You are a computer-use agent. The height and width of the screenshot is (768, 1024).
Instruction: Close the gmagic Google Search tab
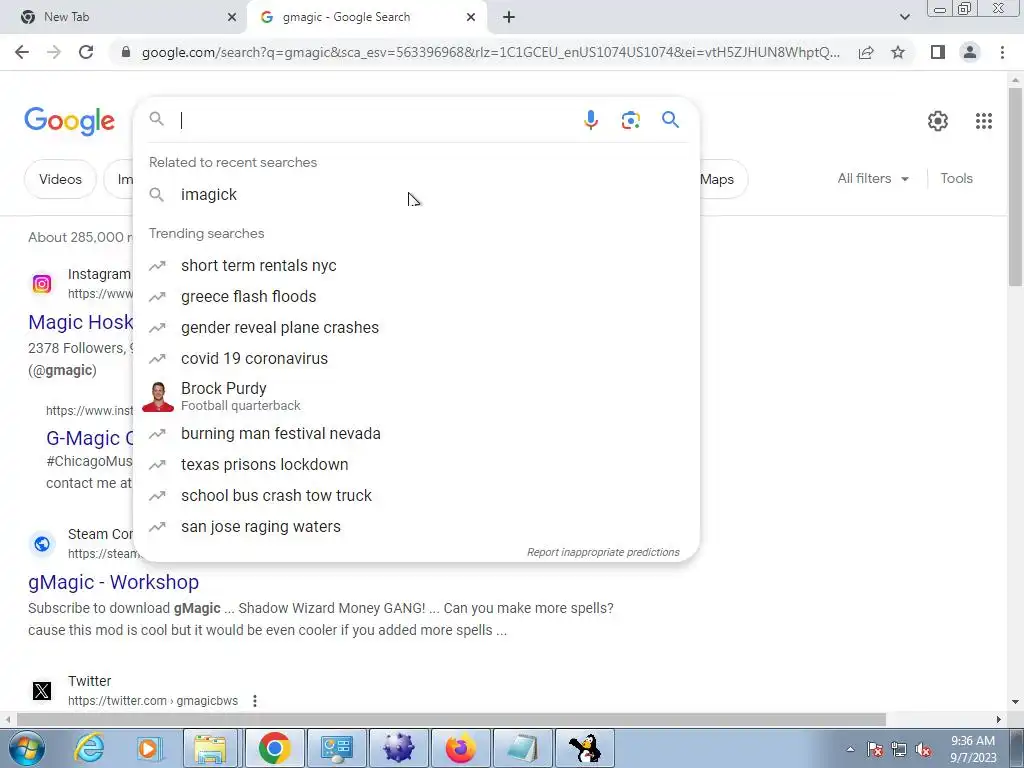pos(471,17)
